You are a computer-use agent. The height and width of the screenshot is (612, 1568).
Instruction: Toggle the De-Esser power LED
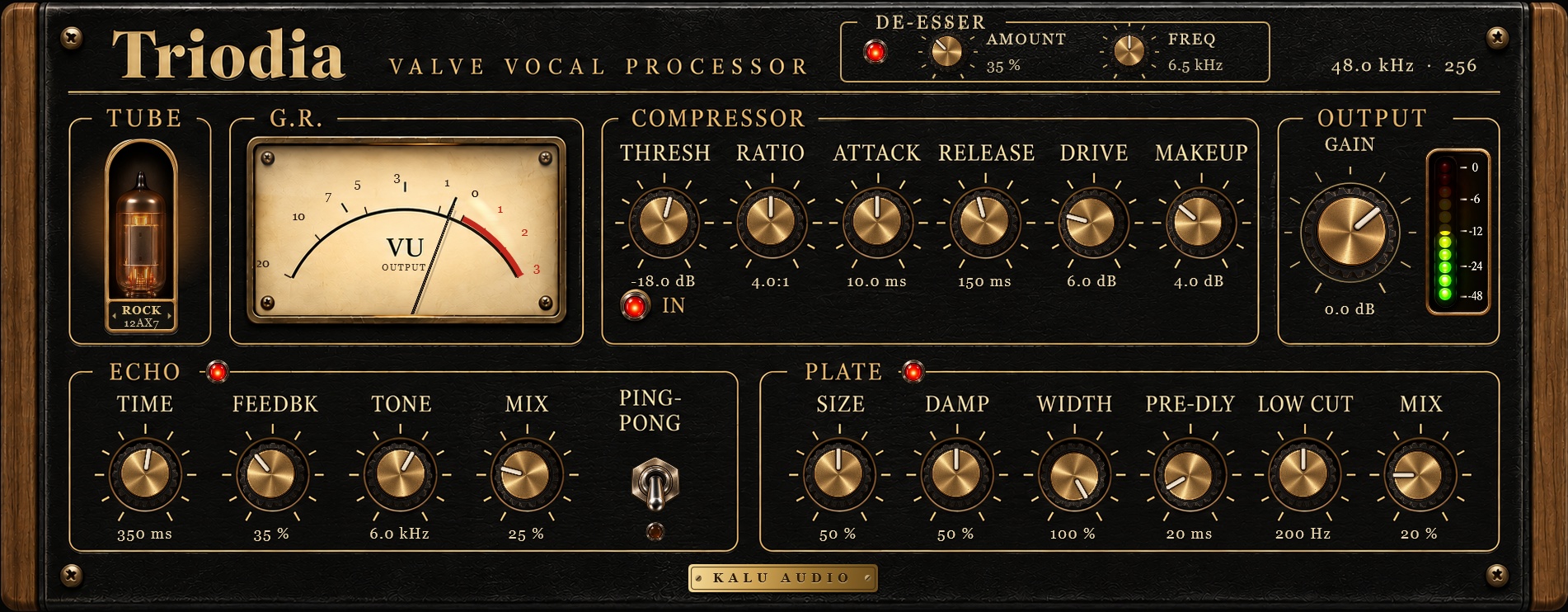point(875,53)
